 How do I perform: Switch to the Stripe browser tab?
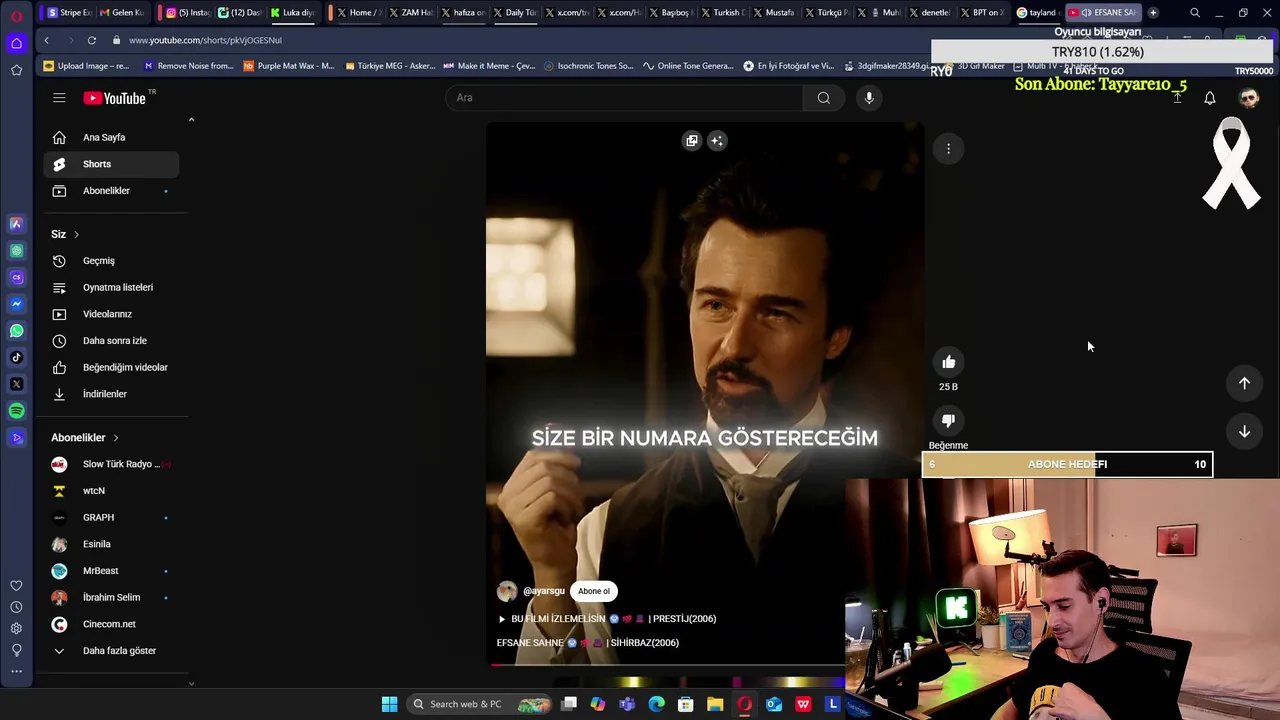[69, 13]
